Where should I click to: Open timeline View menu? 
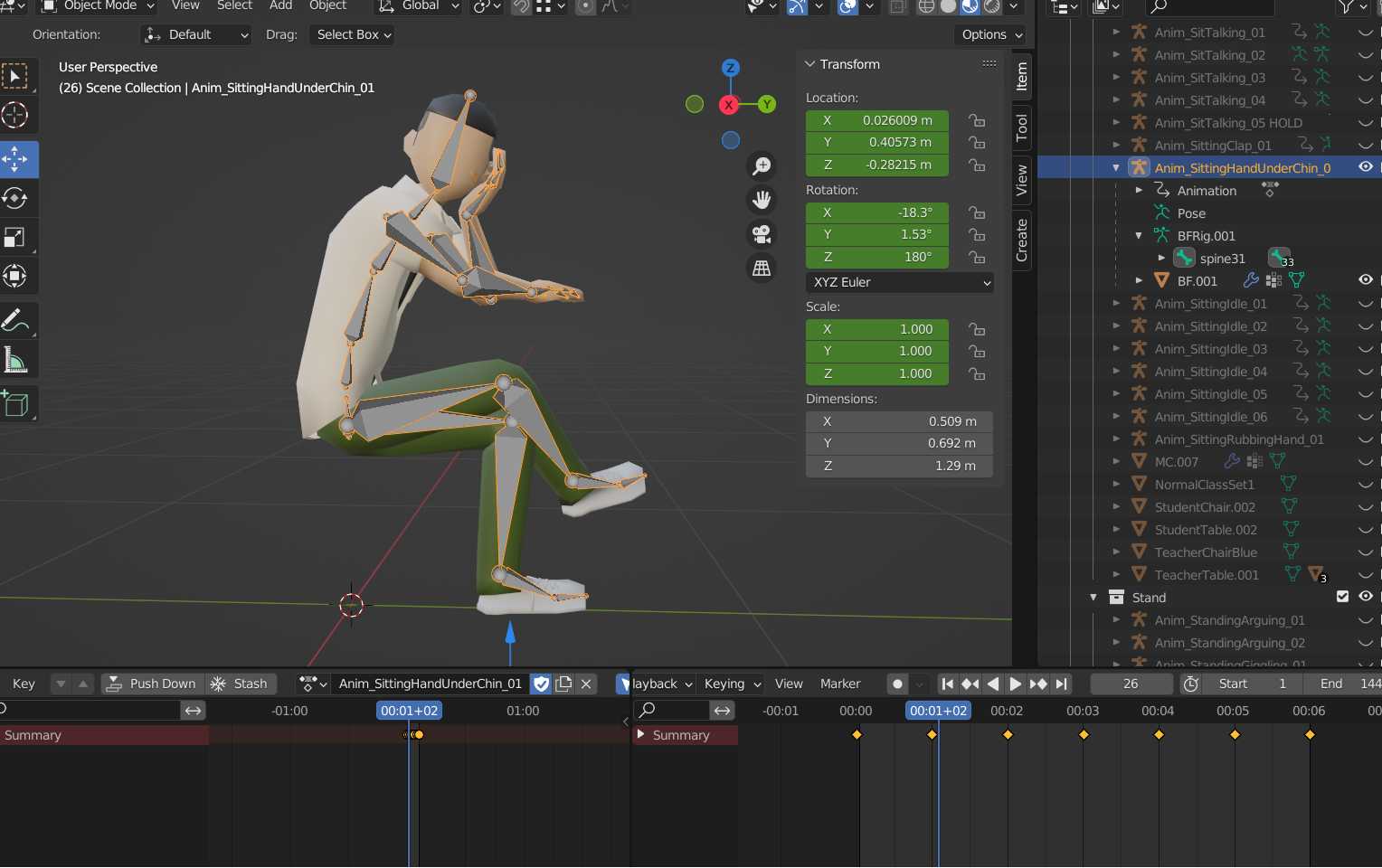[x=789, y=684]
